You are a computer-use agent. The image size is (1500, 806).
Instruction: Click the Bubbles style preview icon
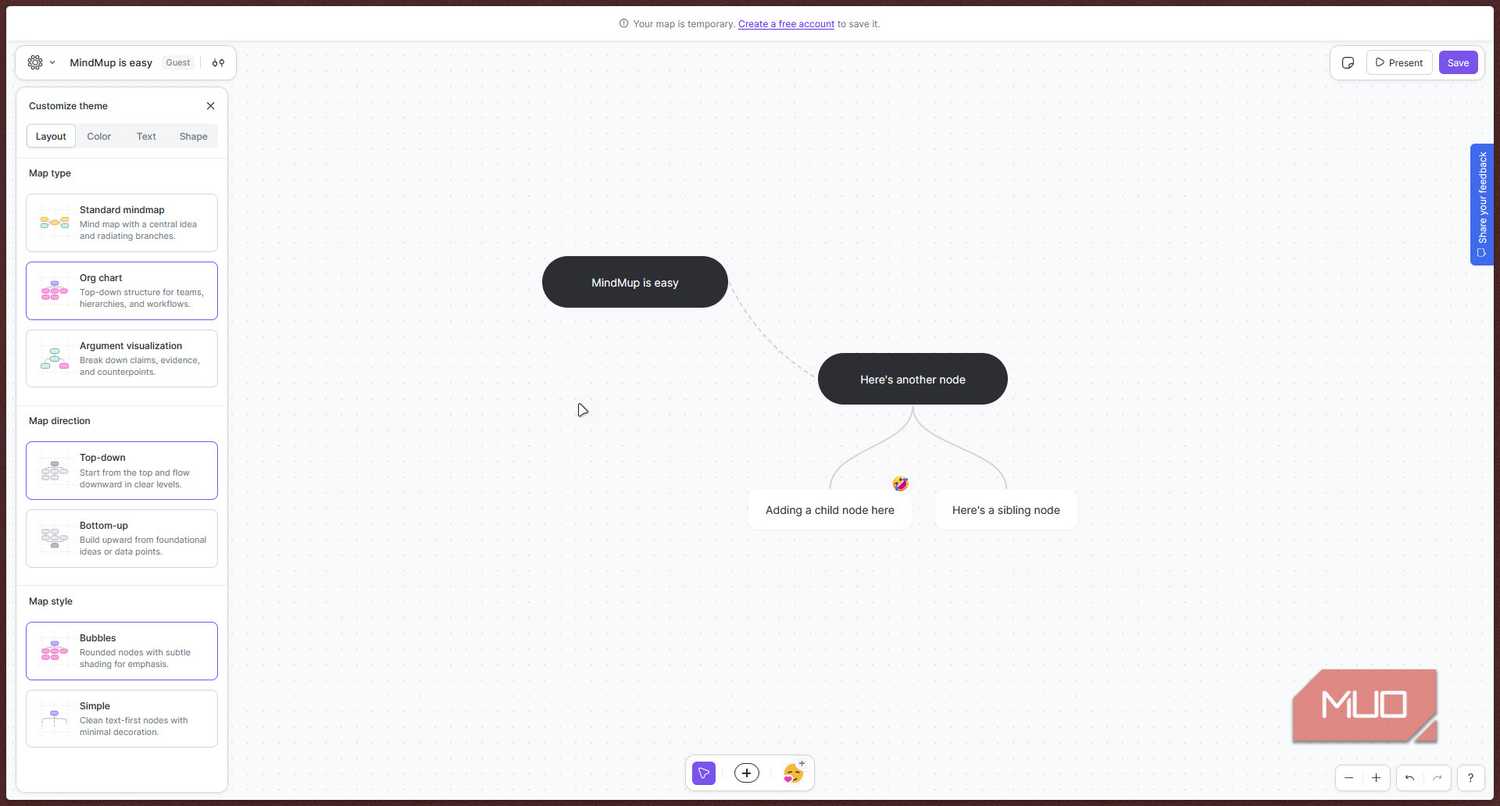54,650
